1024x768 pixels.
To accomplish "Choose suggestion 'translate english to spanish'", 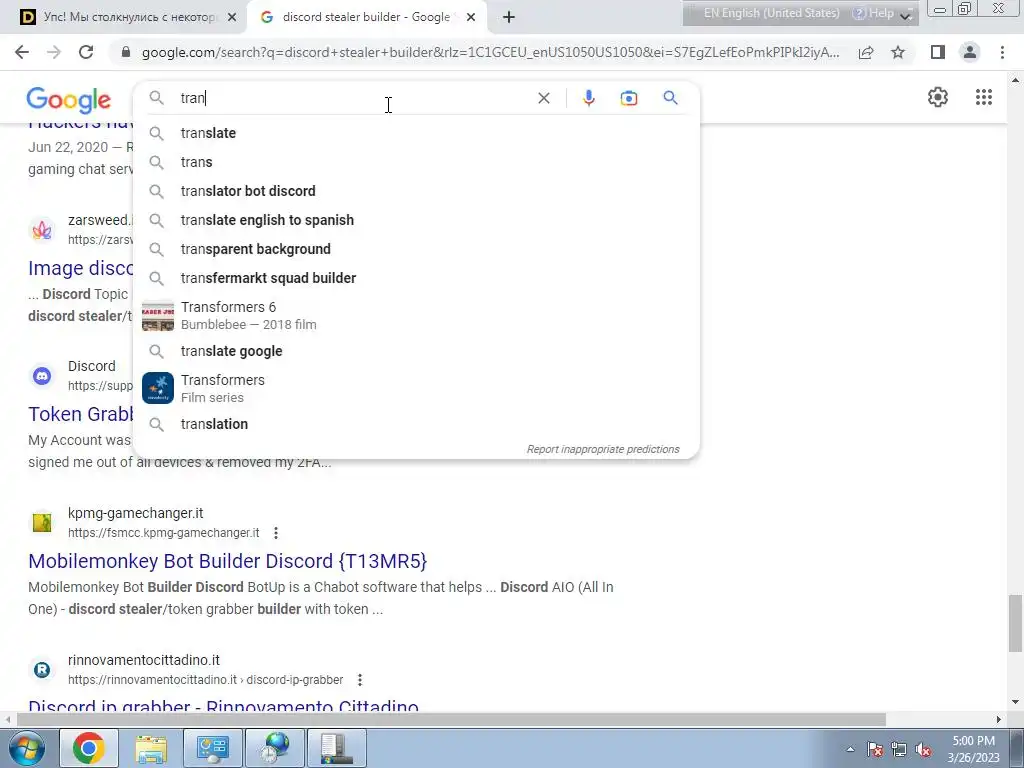I will point(416,220).
